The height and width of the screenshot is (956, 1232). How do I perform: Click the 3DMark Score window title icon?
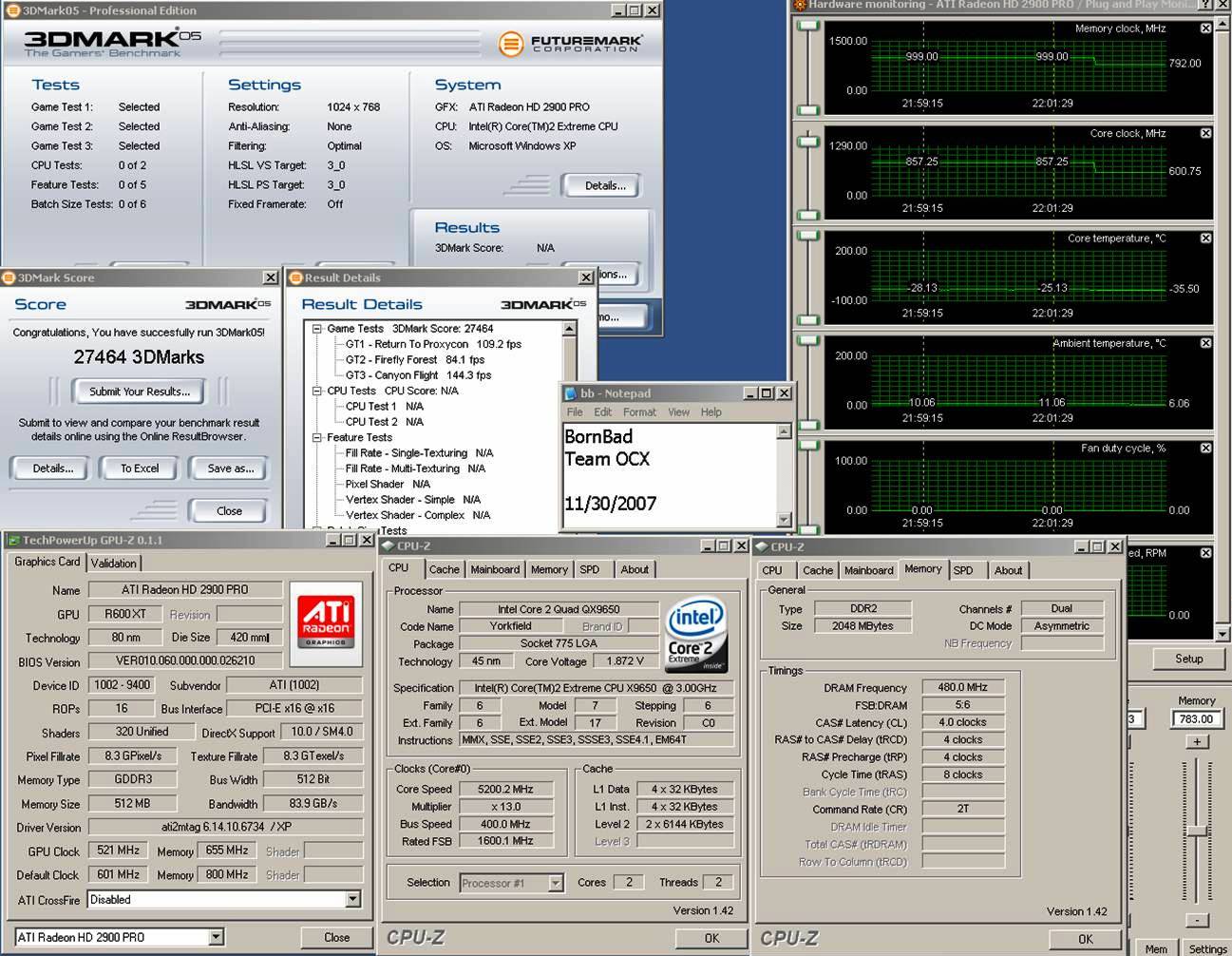[x=9, y=277]
